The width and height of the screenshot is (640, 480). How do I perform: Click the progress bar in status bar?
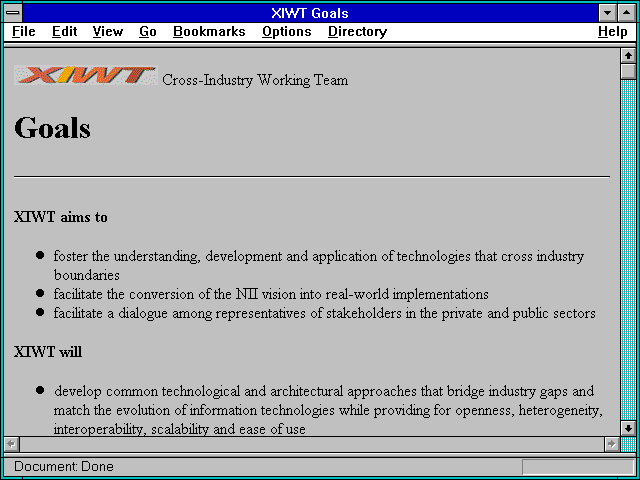(x=578, y=467)
